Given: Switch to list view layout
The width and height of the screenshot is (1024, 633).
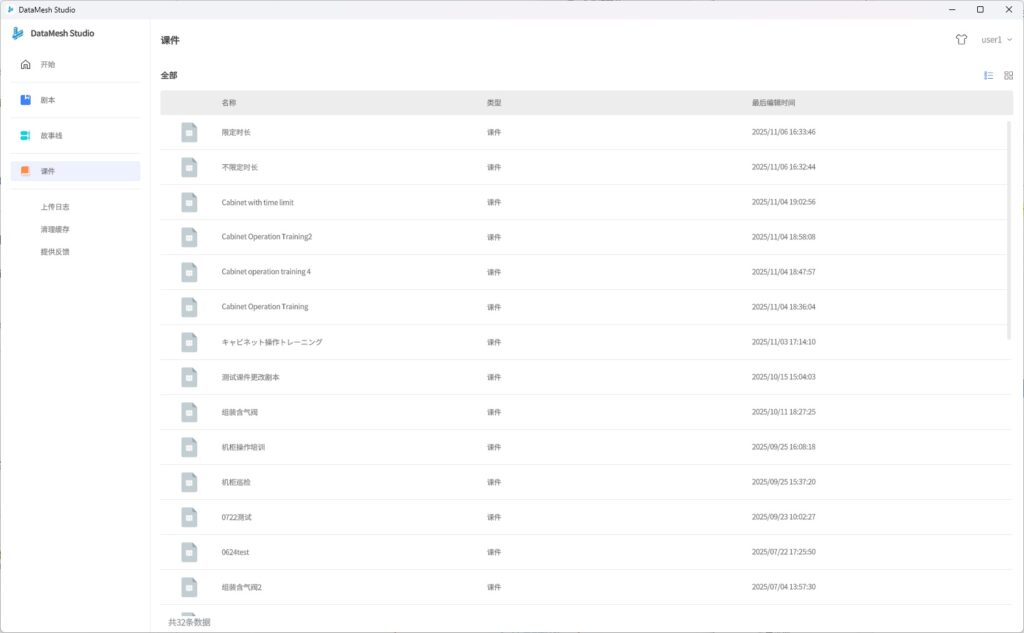Looking at the screenshot, I should coord(989,75).
